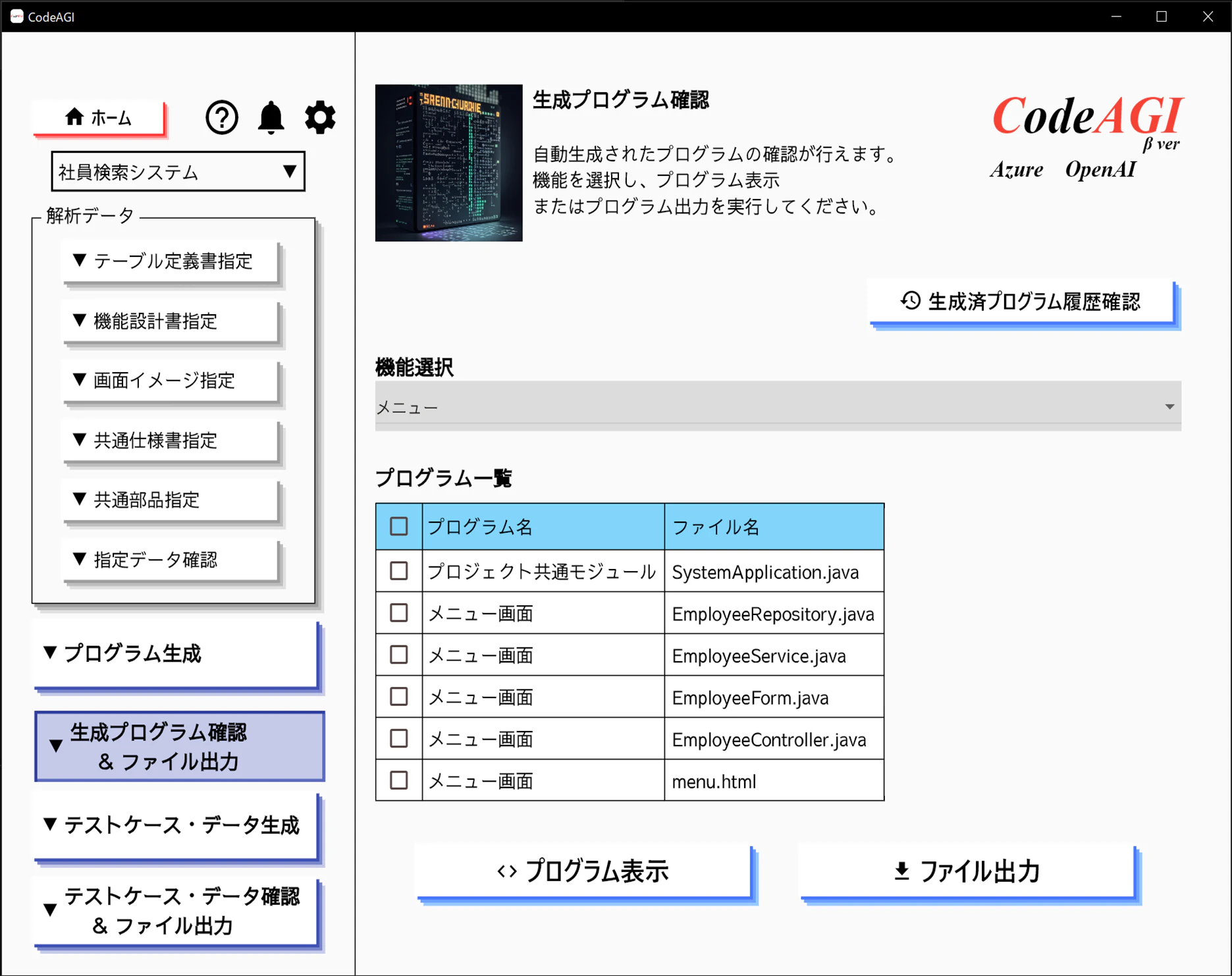Select the EmployeeController.java file name cell

(x=774, y=740)
